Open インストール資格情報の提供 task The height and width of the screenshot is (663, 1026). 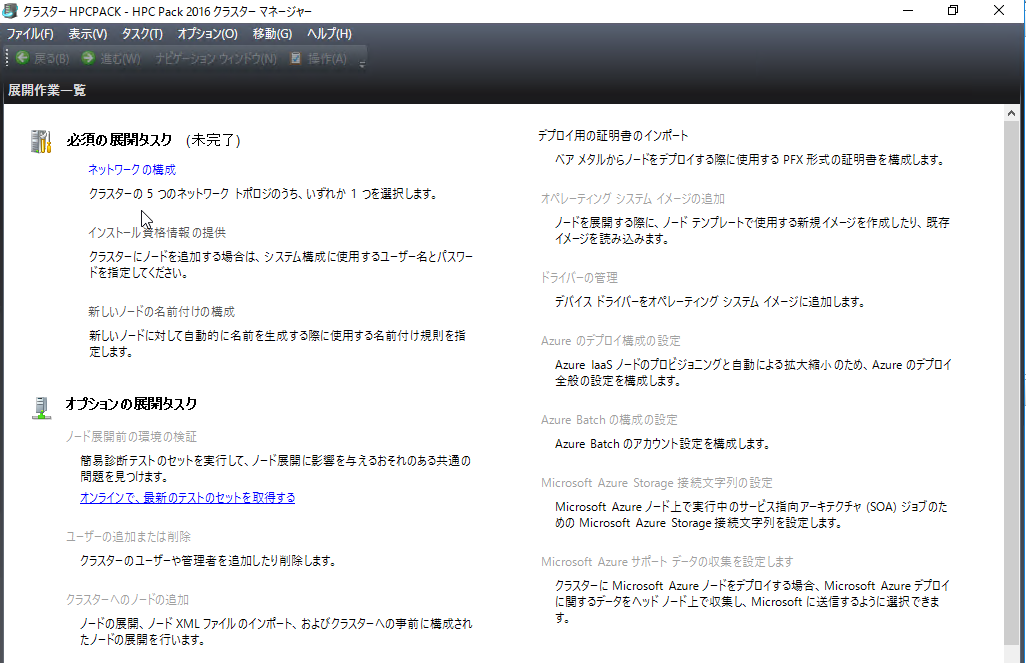pos(157,232)
